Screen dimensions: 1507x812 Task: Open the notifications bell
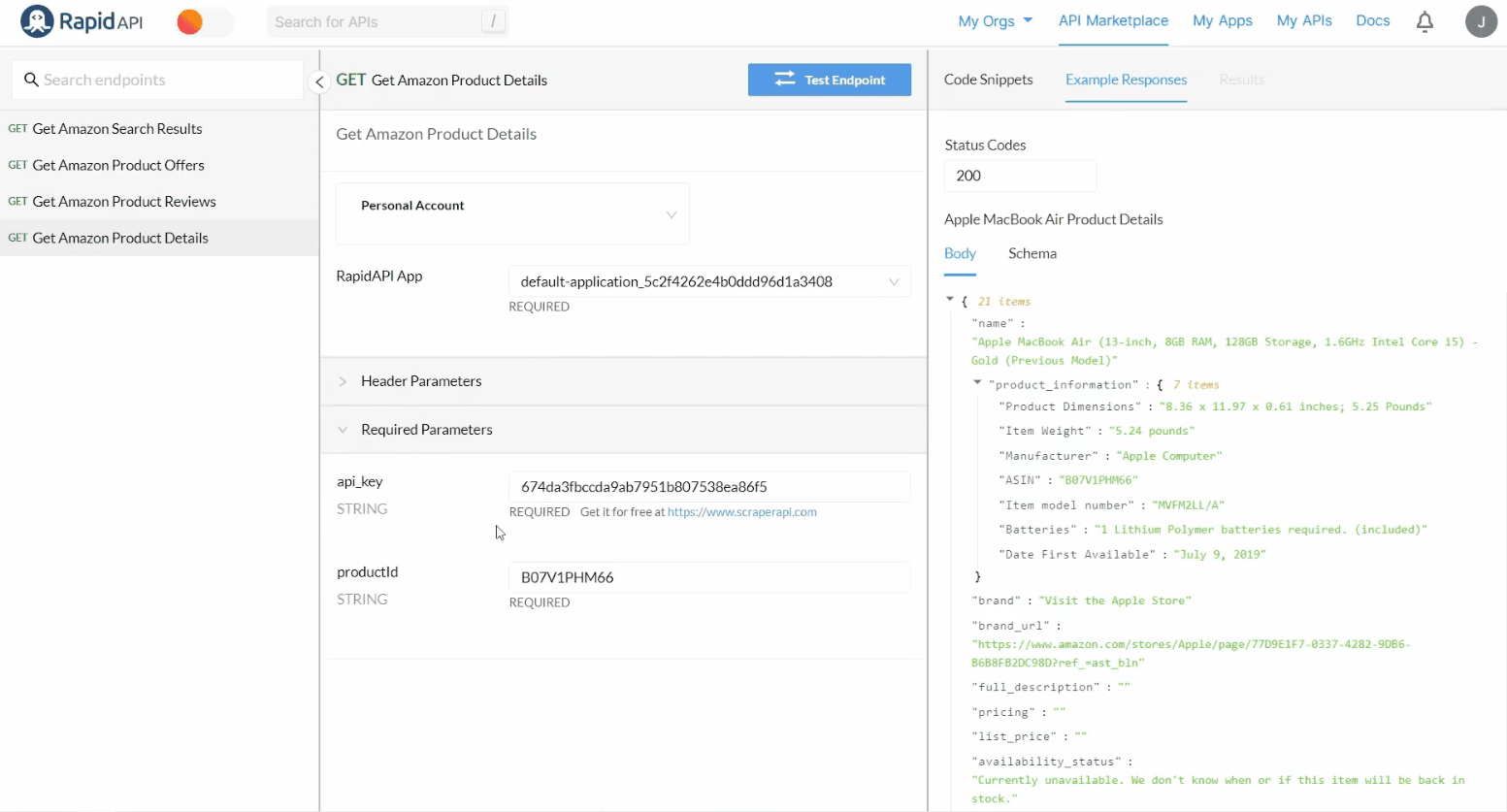[x=1425, y=21]
